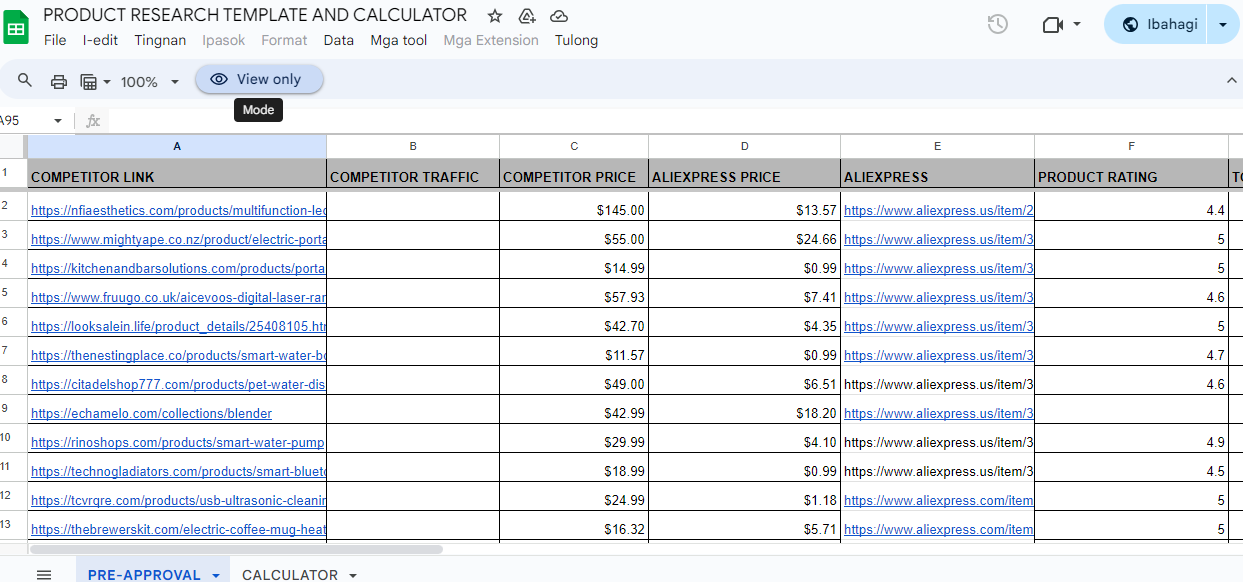Check the cloud save status icon

559,16
